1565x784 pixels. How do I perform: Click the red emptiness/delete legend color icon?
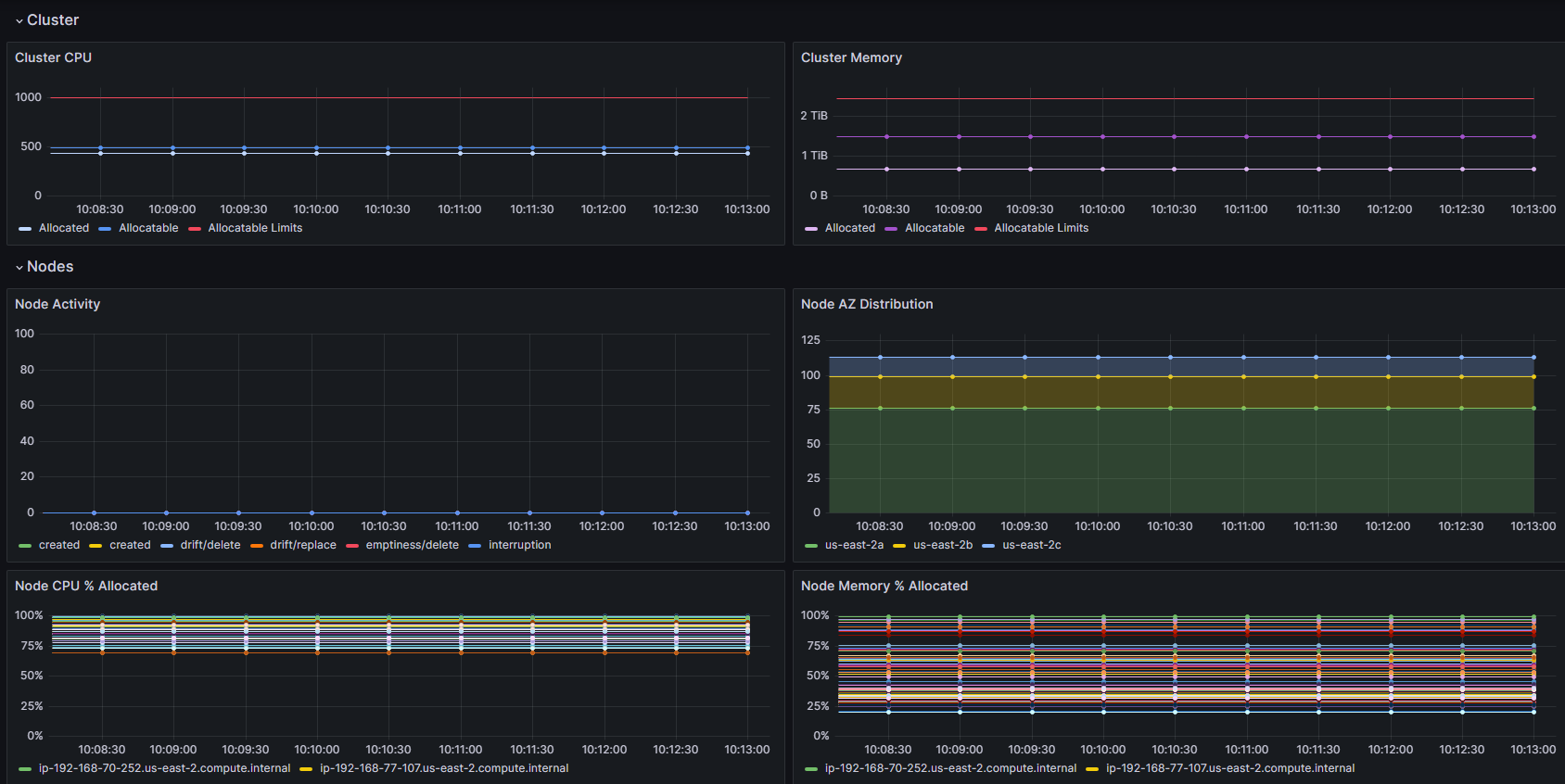coord(352,546)
